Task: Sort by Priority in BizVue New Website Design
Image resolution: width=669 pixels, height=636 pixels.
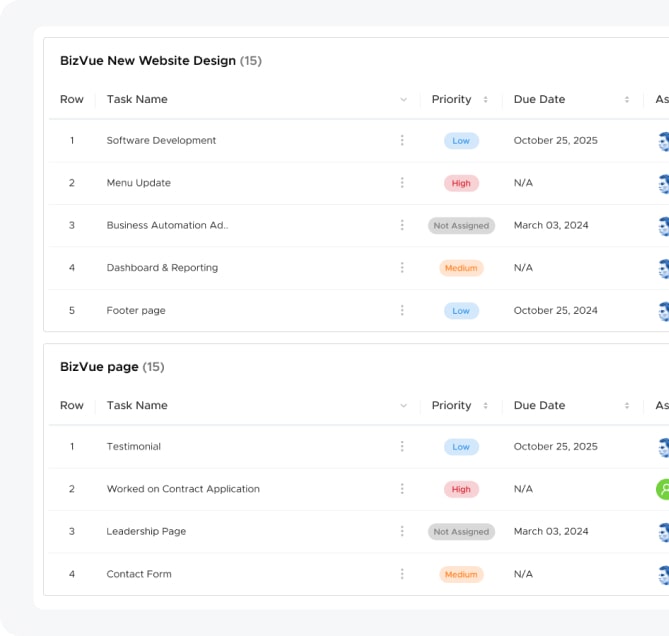Action: [486, 100]
